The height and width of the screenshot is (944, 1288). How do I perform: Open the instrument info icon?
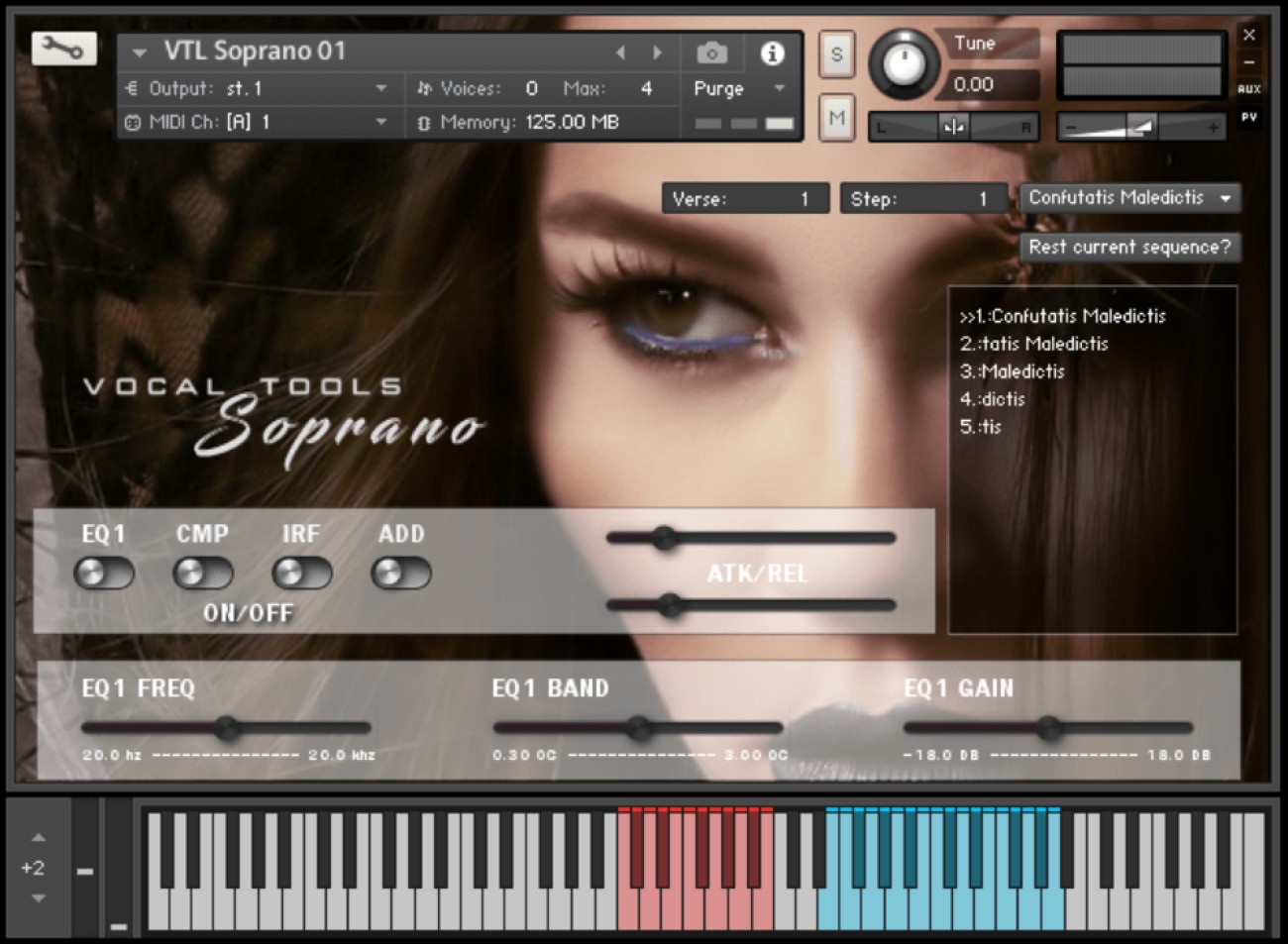click(x=772, y=52)
